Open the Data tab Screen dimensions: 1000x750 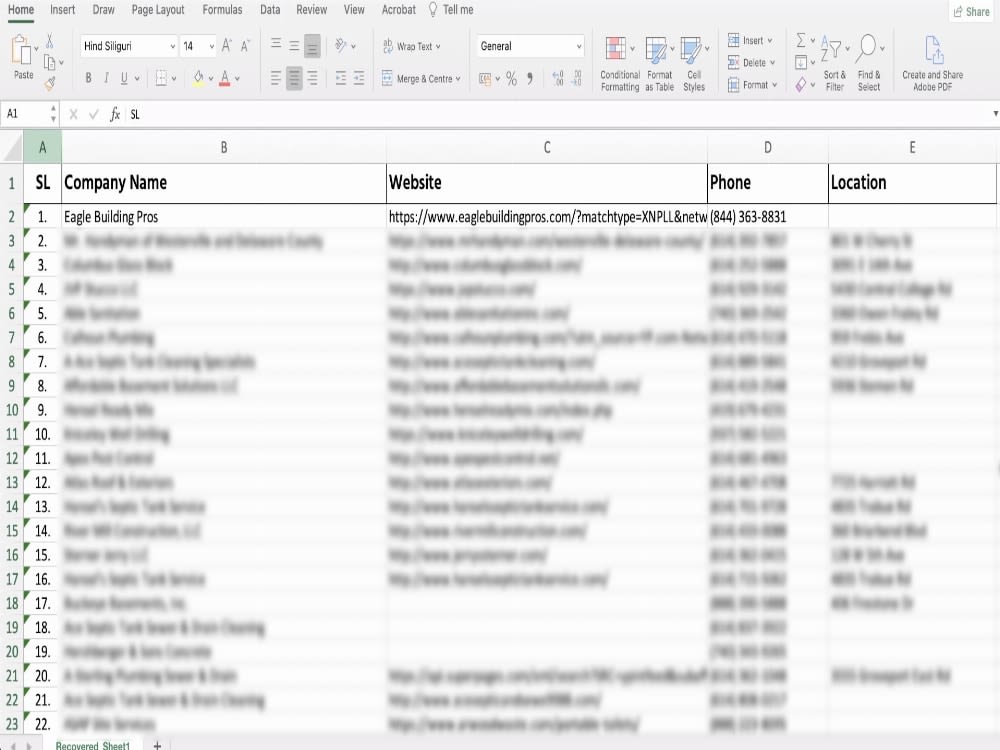(270, 10)
